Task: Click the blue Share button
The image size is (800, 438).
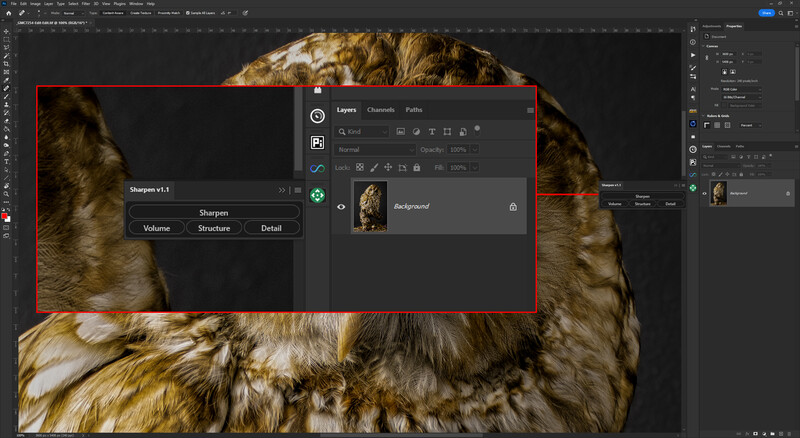Action: pos(766,13)
